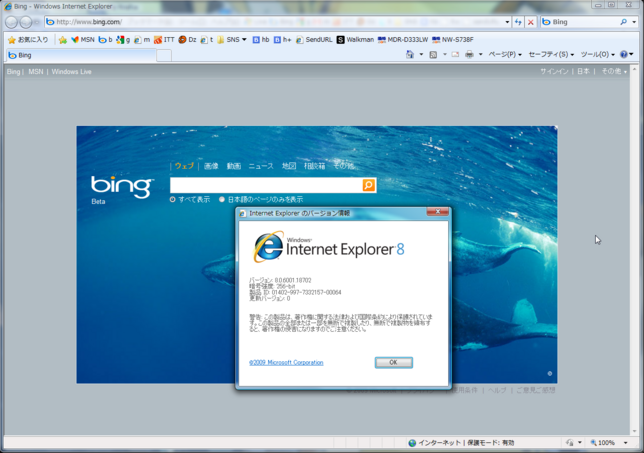Open the 't' favorites bar shortcut

(207, 40)
